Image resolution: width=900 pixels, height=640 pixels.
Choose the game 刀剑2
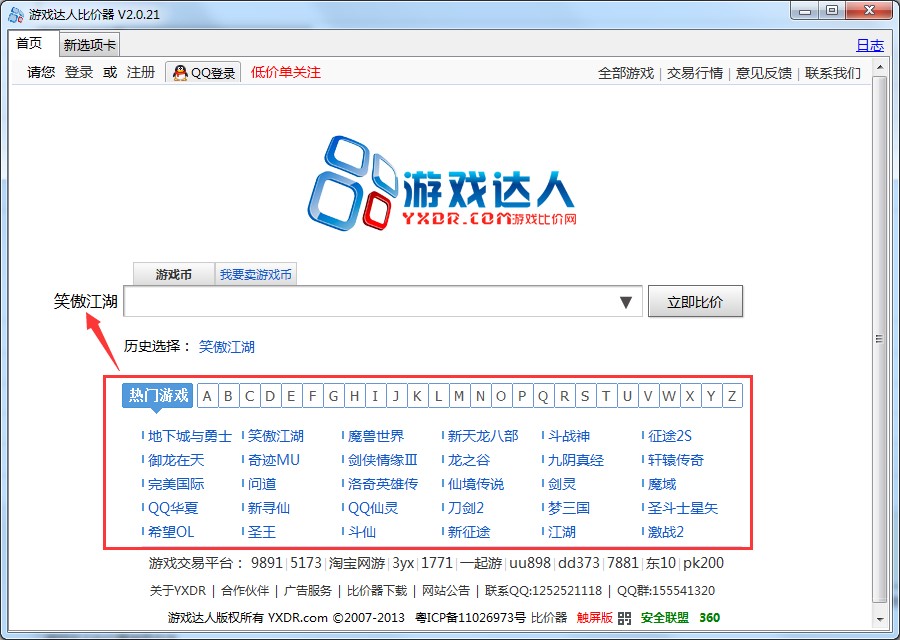465,509
